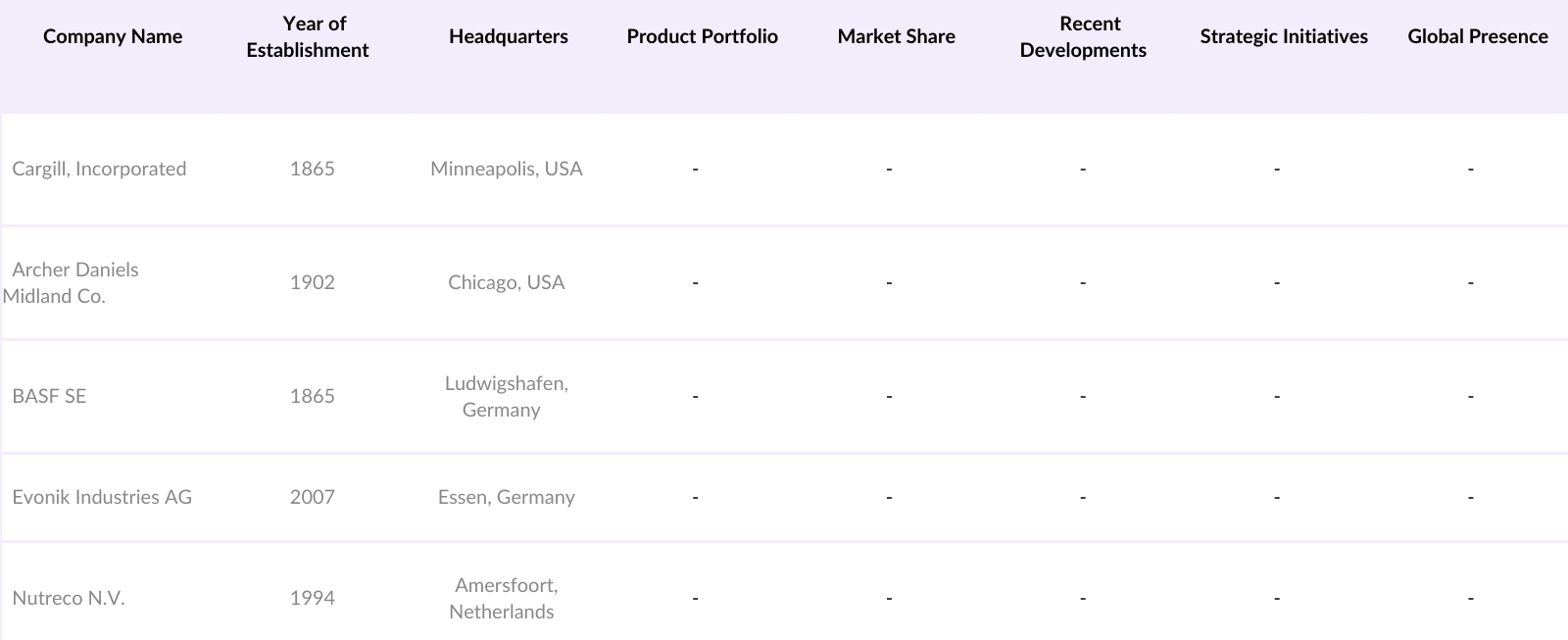Click the Product Portfolio column header
This screenshot has width=1568, height=640.
tap(702, 37)
